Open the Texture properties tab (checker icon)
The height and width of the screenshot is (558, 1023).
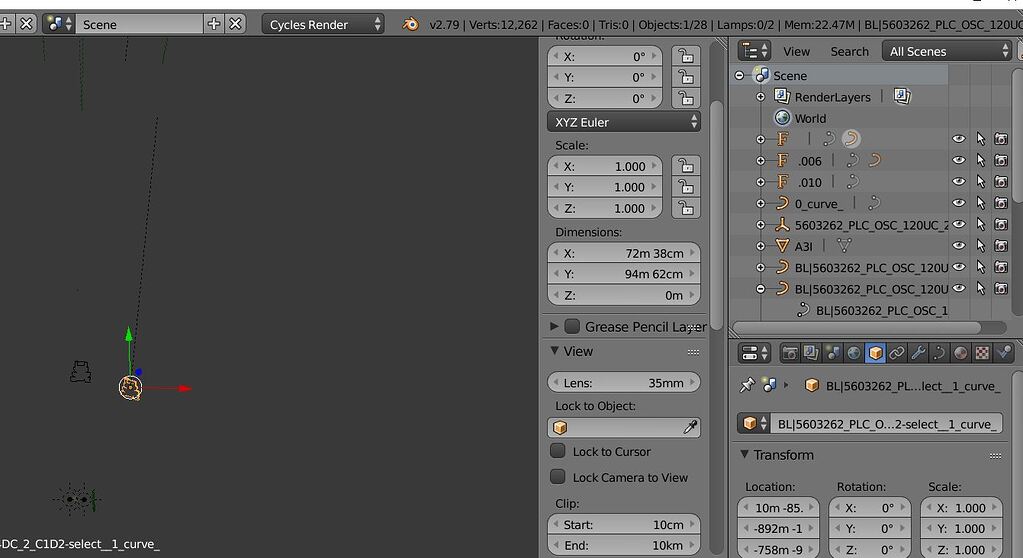coord(982,353)
